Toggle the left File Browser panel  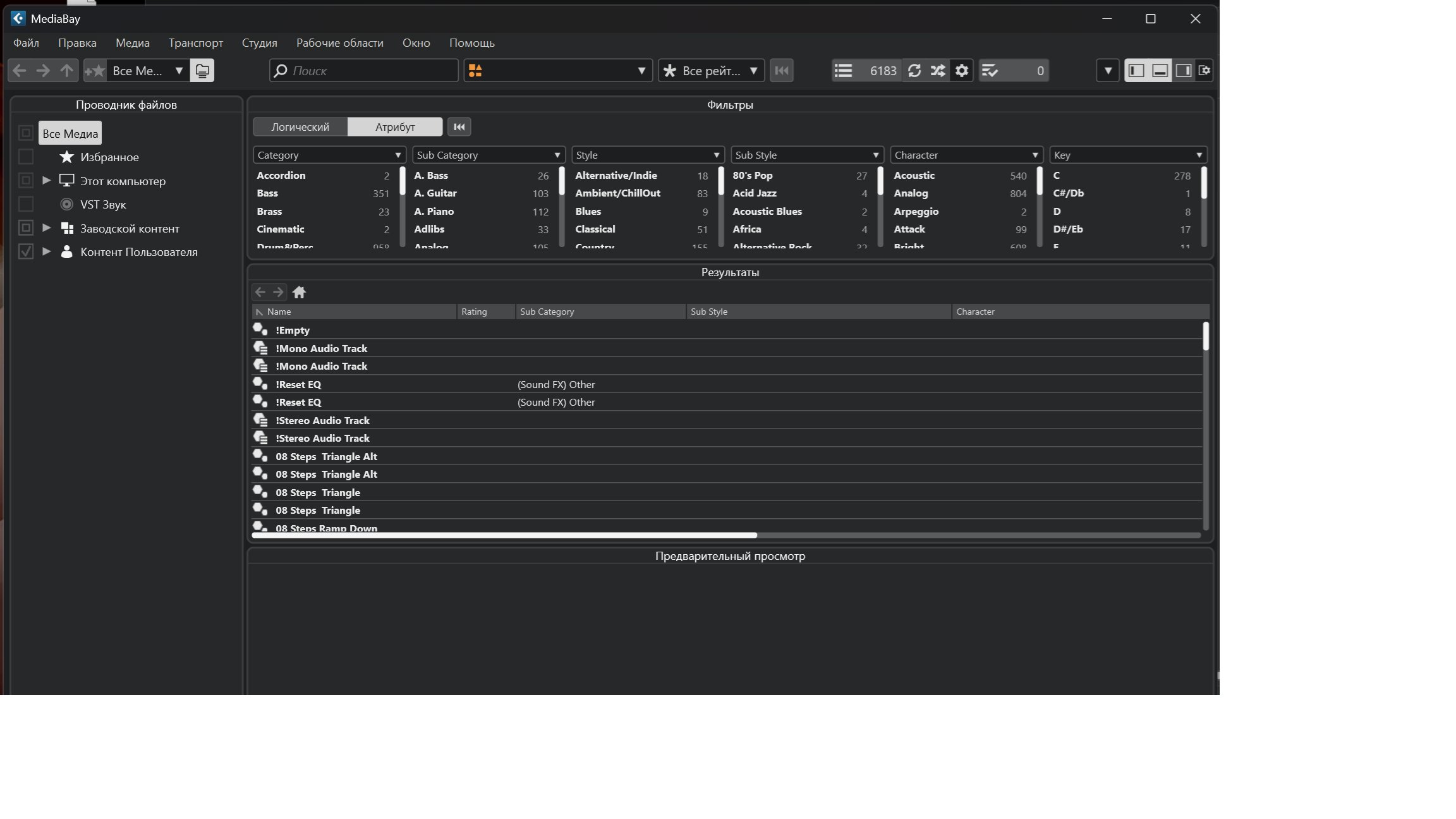coord(1136,71)
